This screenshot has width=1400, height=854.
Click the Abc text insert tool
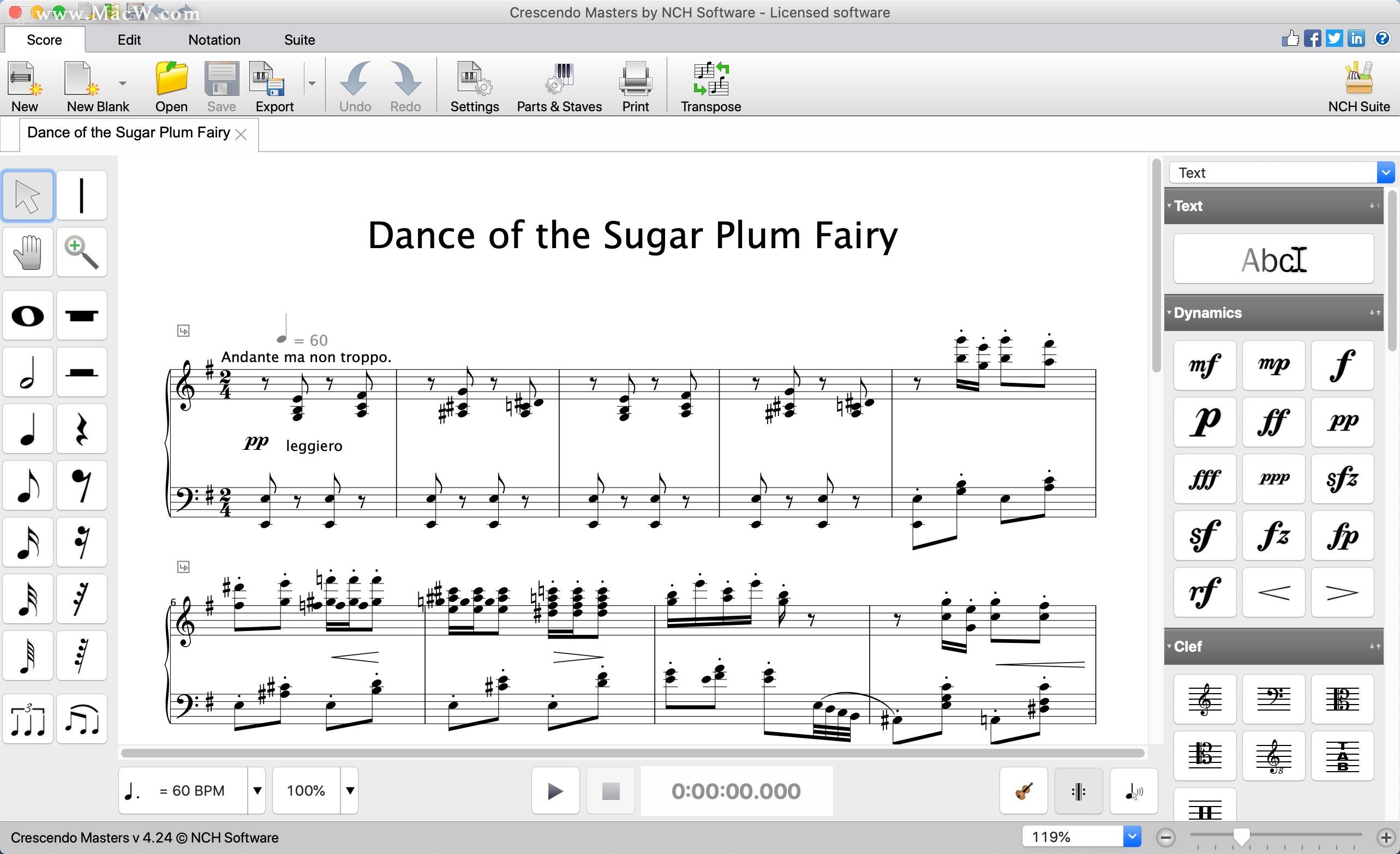pyautogui.click(x=1273, y=259)
